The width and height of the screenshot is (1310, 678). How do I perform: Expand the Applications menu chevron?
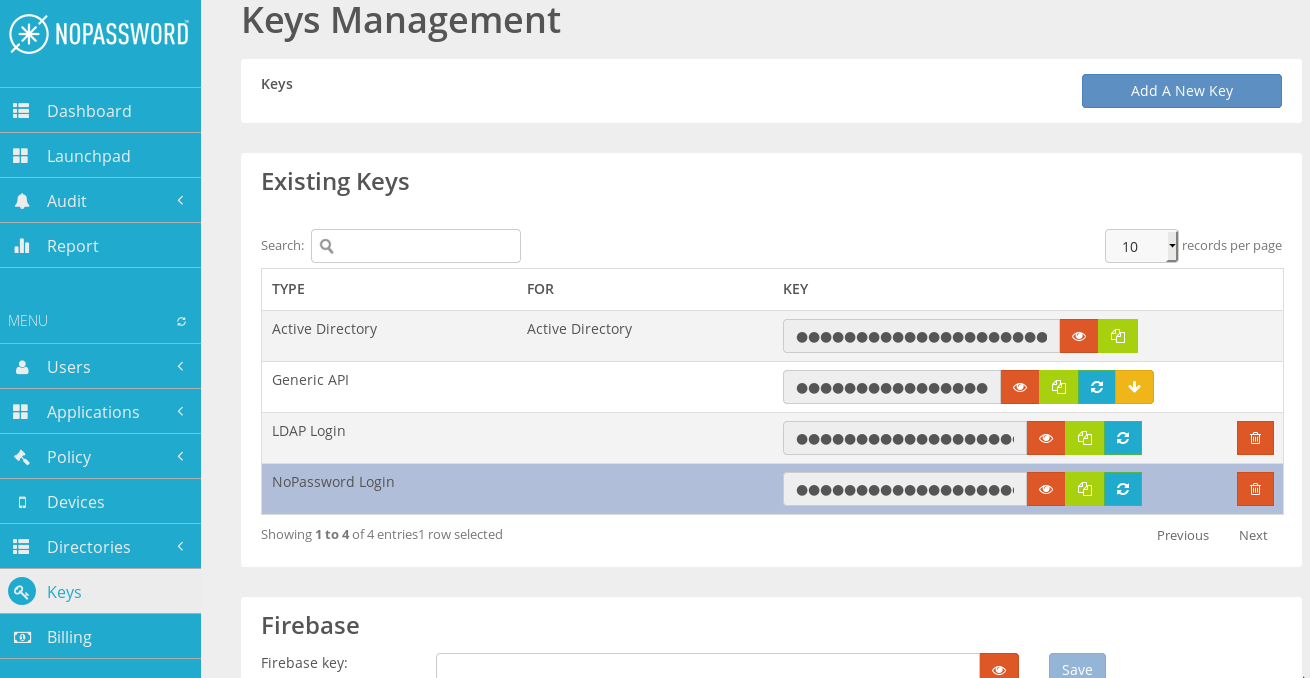pyautogui.click(x=181, y=412)
